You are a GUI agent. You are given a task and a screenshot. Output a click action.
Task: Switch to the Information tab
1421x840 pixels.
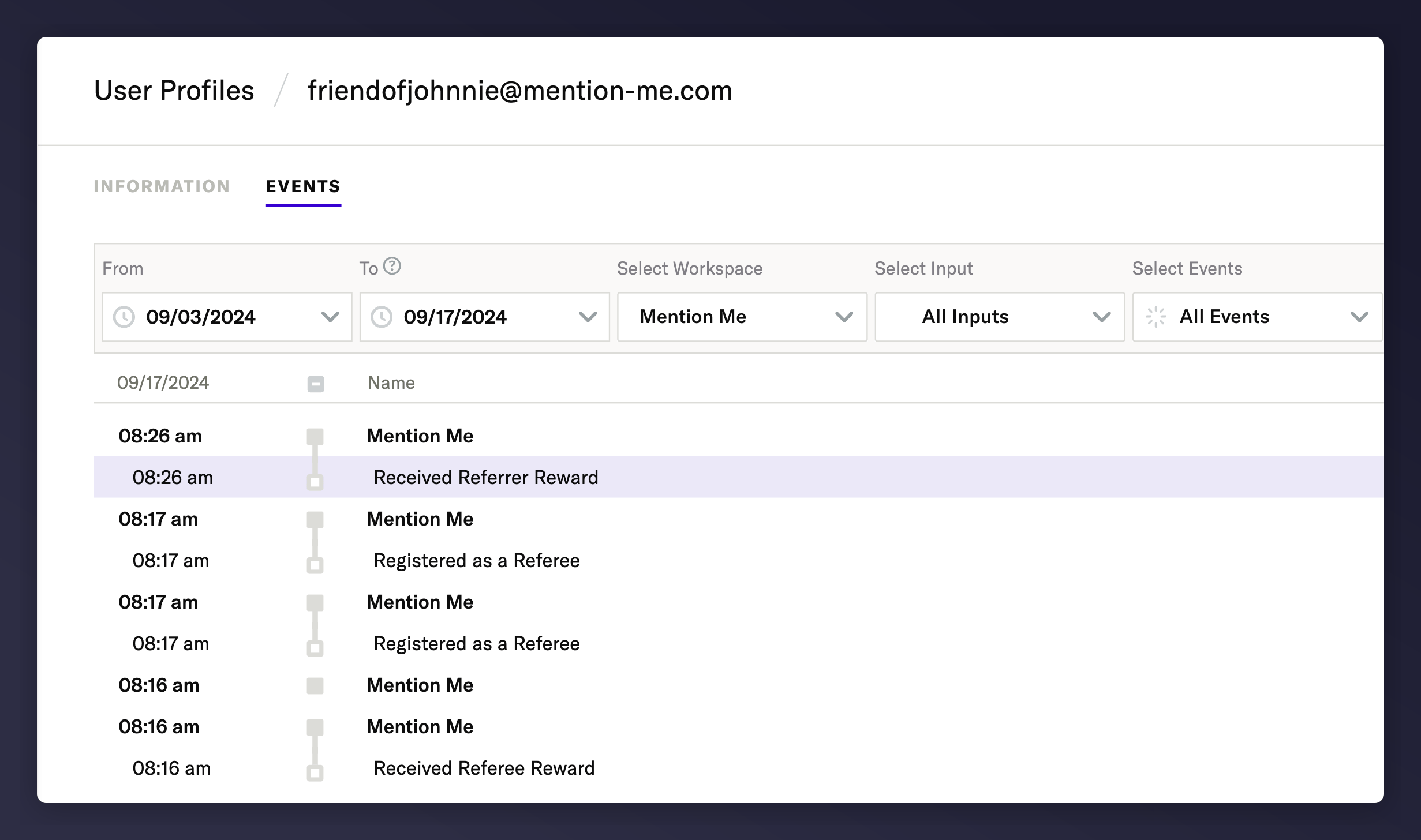coord(162,186)
